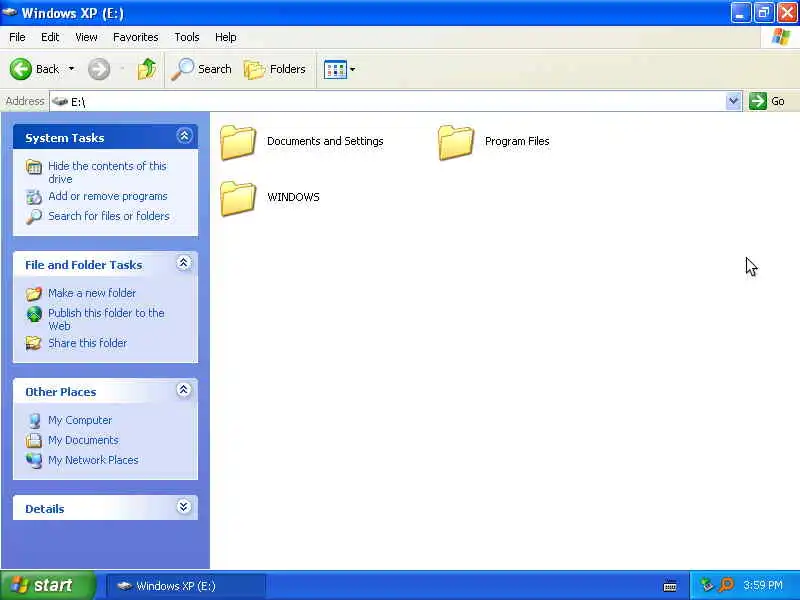Click Publish this folder to the Web
The width and height of the screenshot is (800, 600).
pyautogui.click(x=106, y=319)
